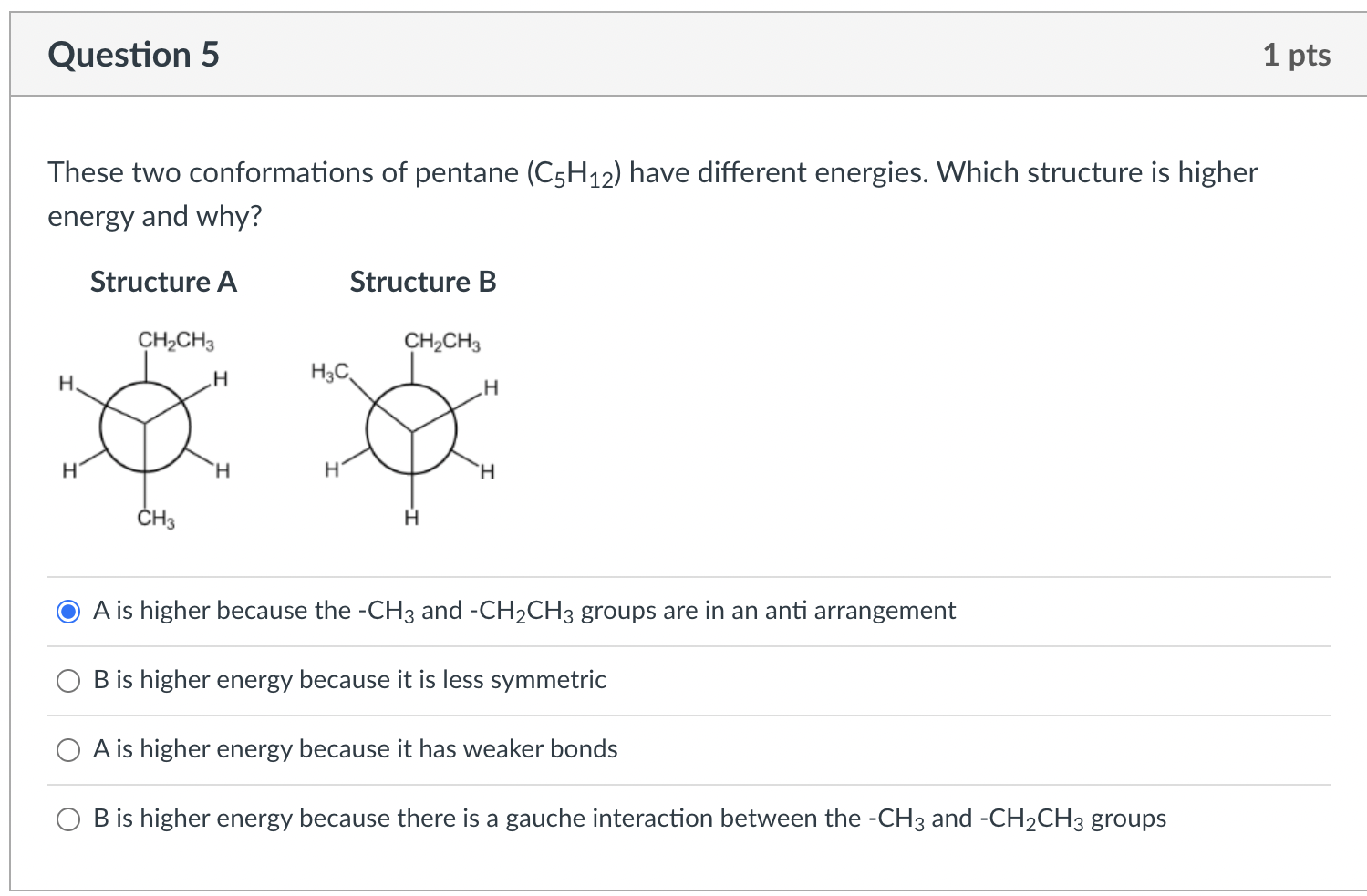Click the Structure B label

421,283
